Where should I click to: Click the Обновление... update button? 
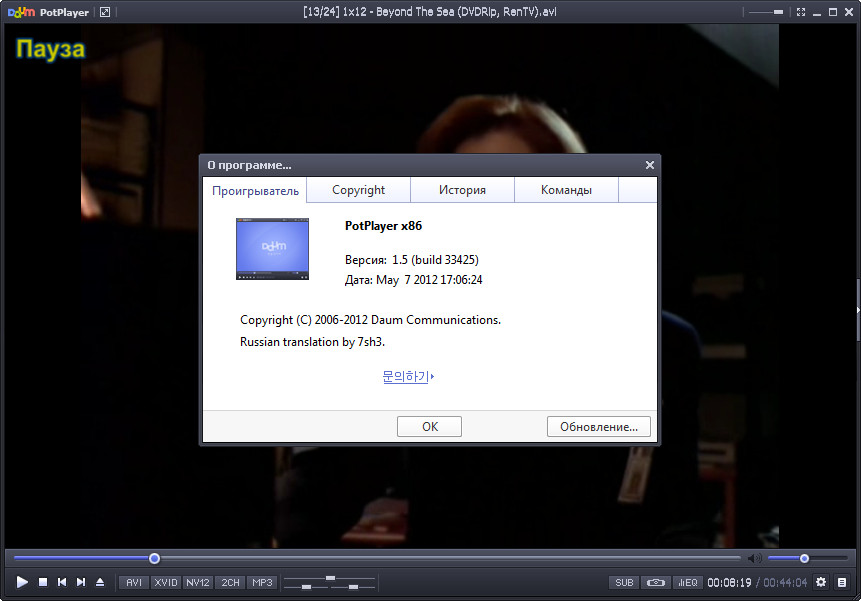tap(598, 426)
